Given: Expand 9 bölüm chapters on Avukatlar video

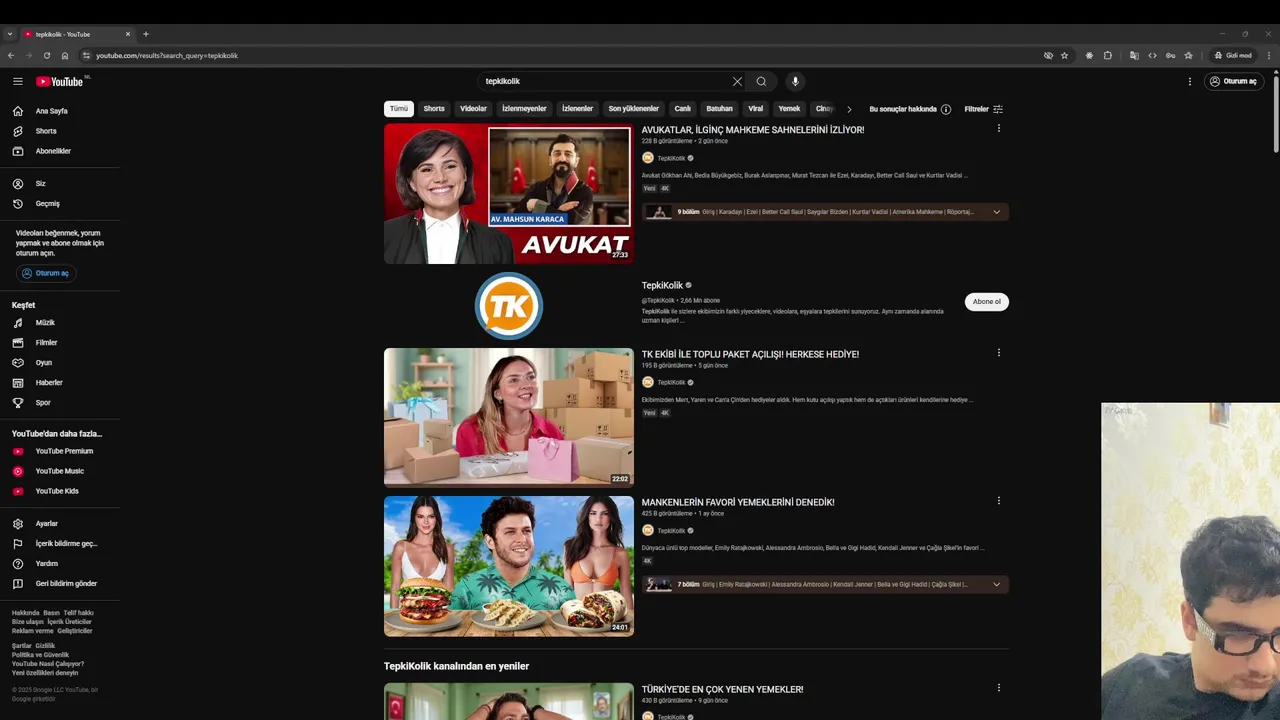Looking at the screenshot, I should 996,212.
